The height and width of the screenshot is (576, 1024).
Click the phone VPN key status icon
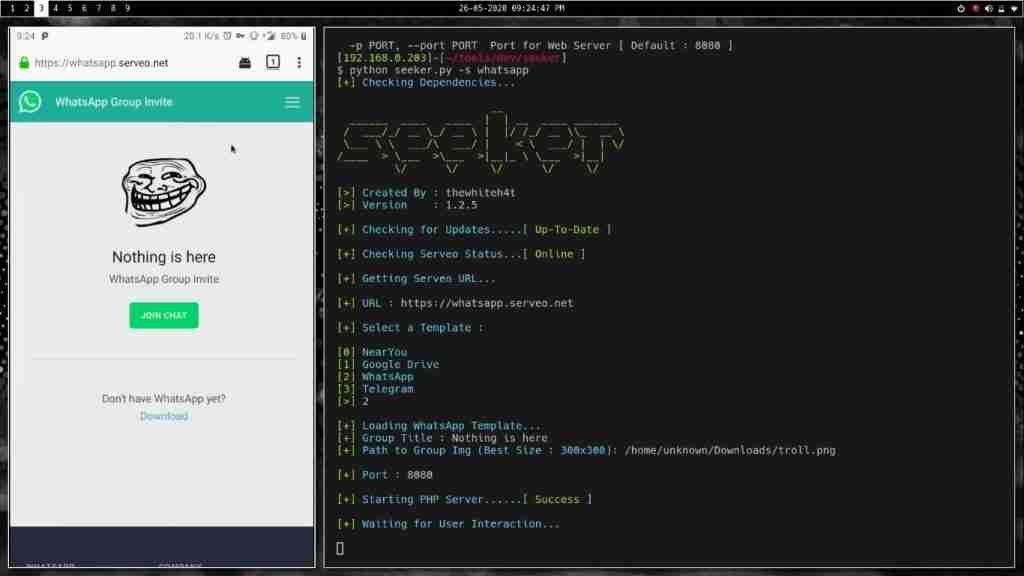tap(240, 36)
